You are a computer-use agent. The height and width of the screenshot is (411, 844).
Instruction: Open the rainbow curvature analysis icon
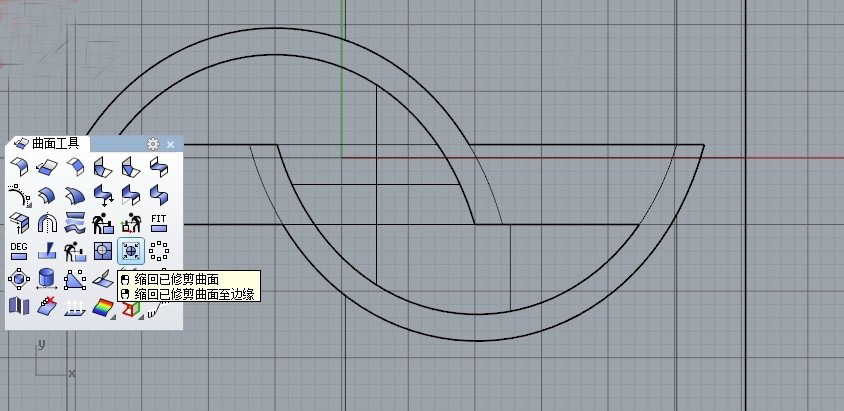tap(103, 307)
